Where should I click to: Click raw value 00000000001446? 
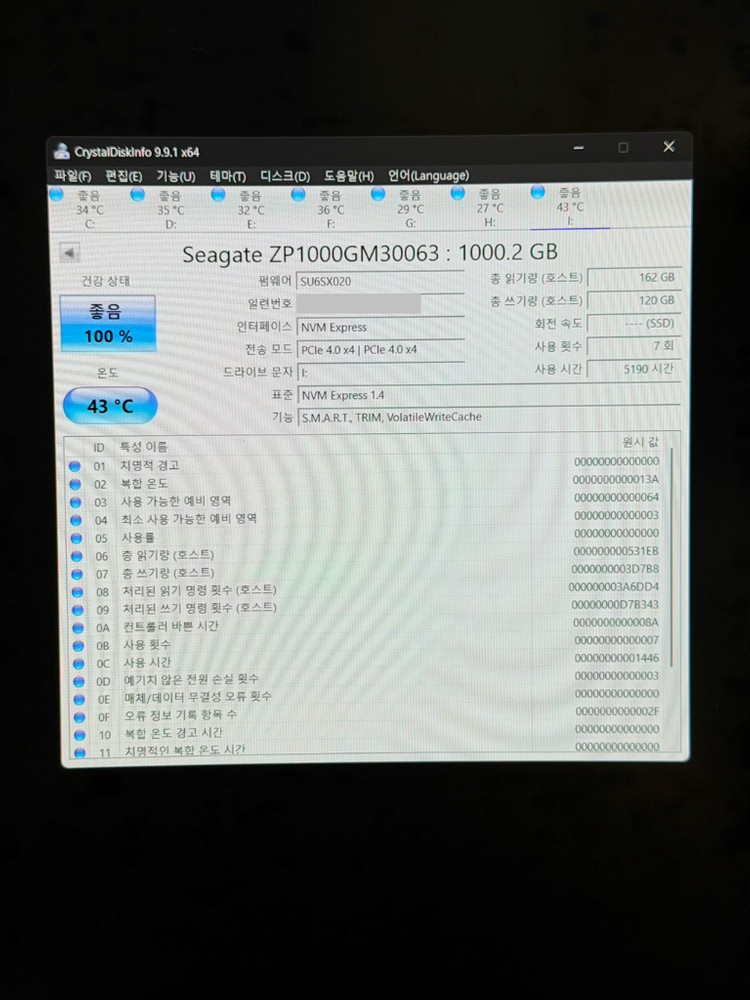coord(617,658)
